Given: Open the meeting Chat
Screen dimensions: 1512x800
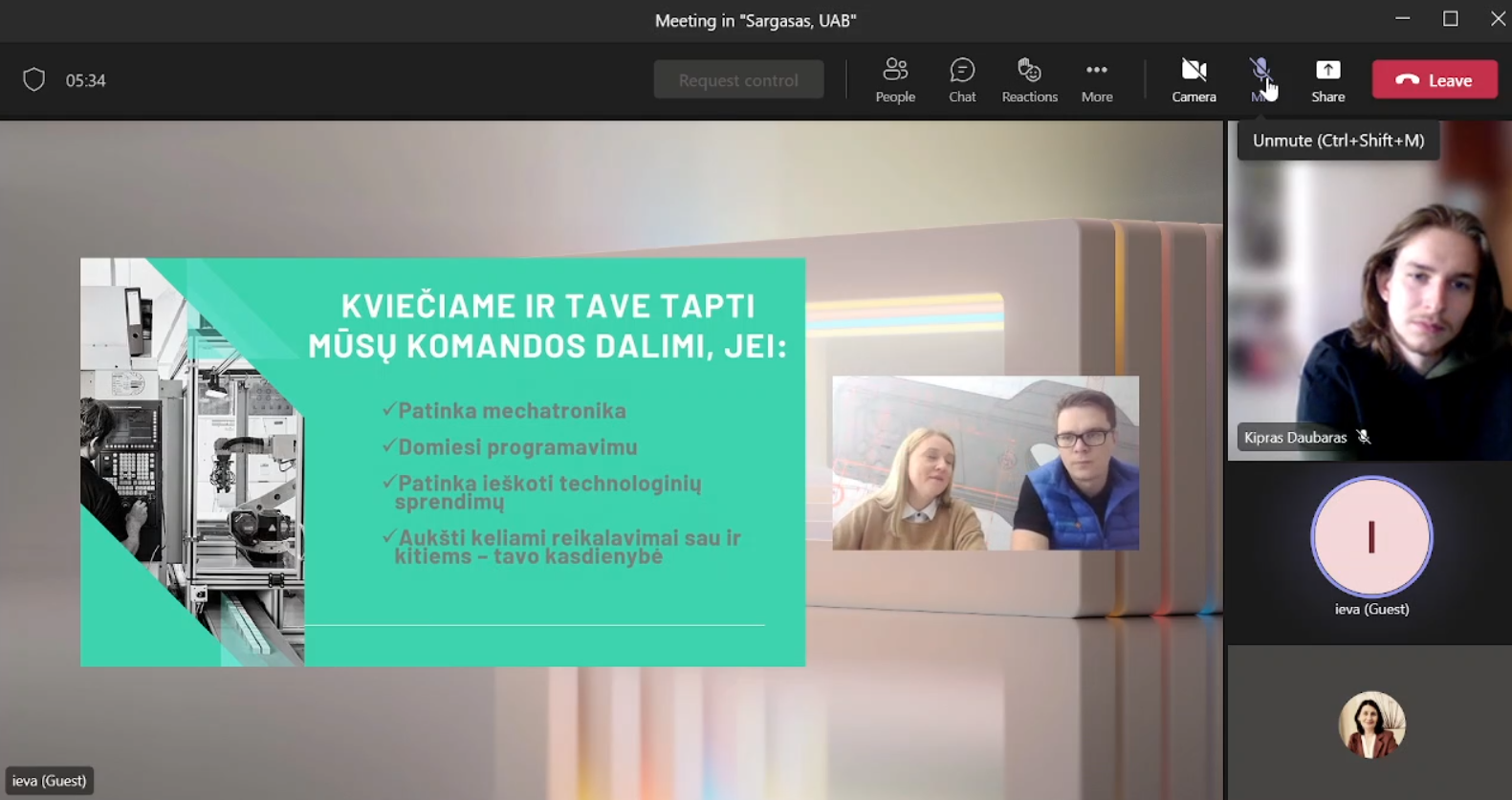Looking at the screenshot, I should [962, 79].
